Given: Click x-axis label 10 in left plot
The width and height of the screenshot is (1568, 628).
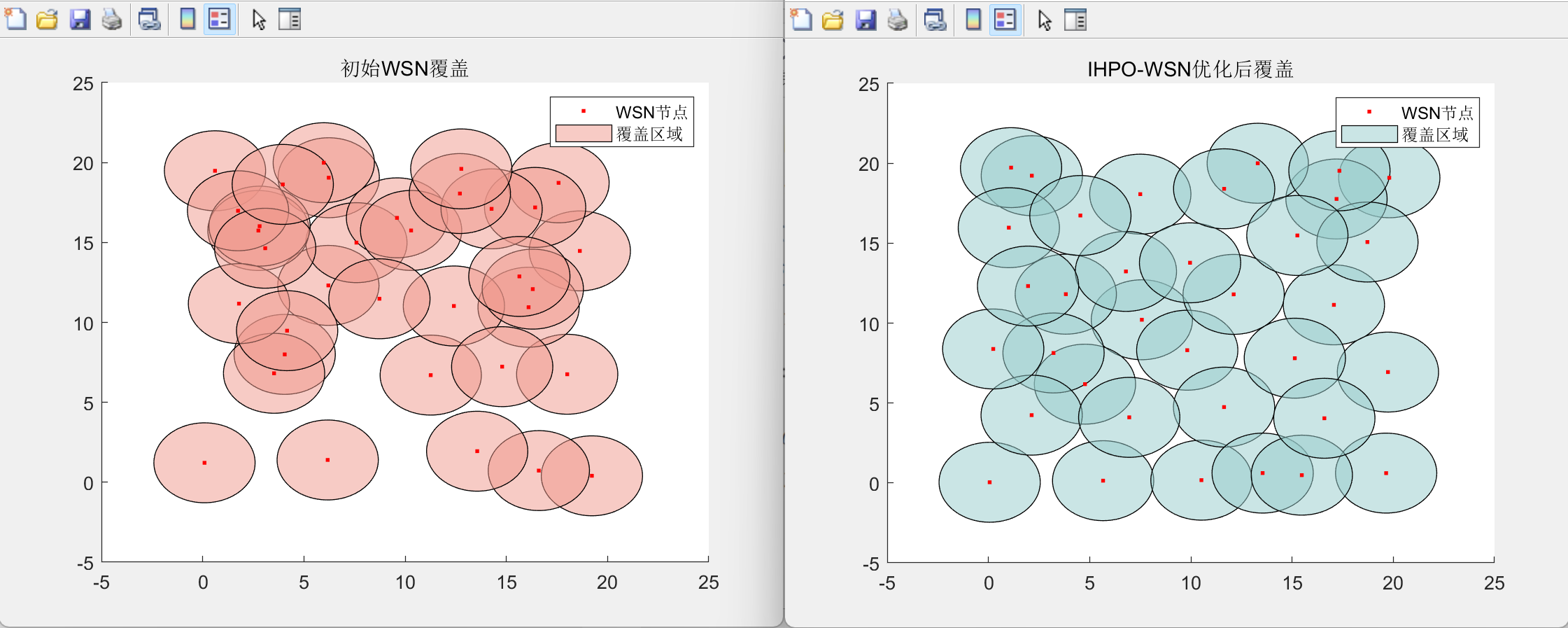Looking at the screenshot, I should (x=405, y=582).
